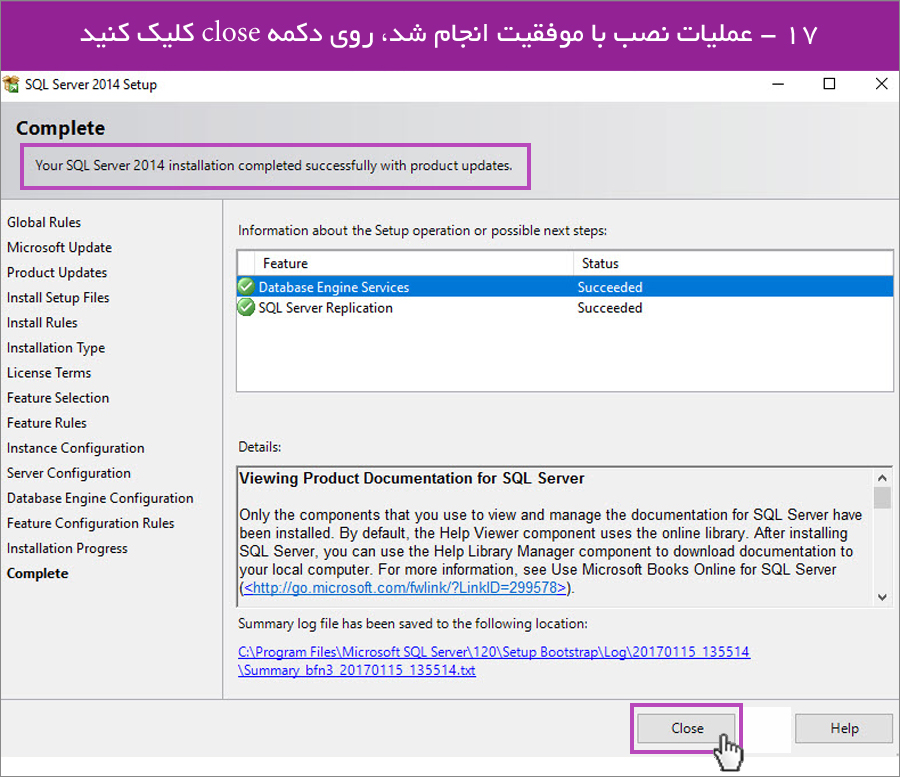Click the Details scrollbar up arrow
The image size is (900, 777).
click(x=882, y=477)
